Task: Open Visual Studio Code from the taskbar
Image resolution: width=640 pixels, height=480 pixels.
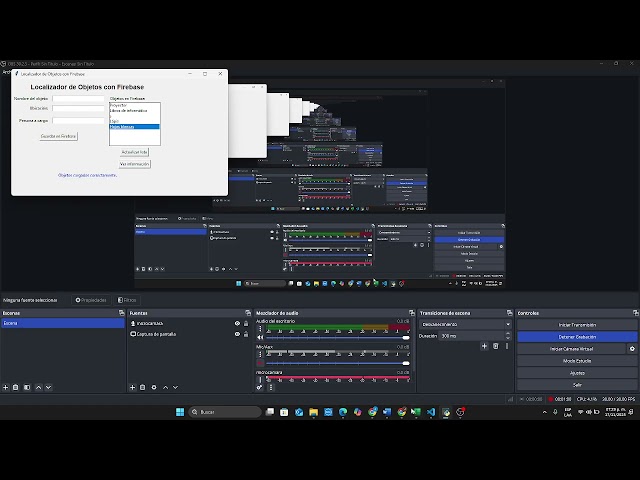Action: (431, 412)
